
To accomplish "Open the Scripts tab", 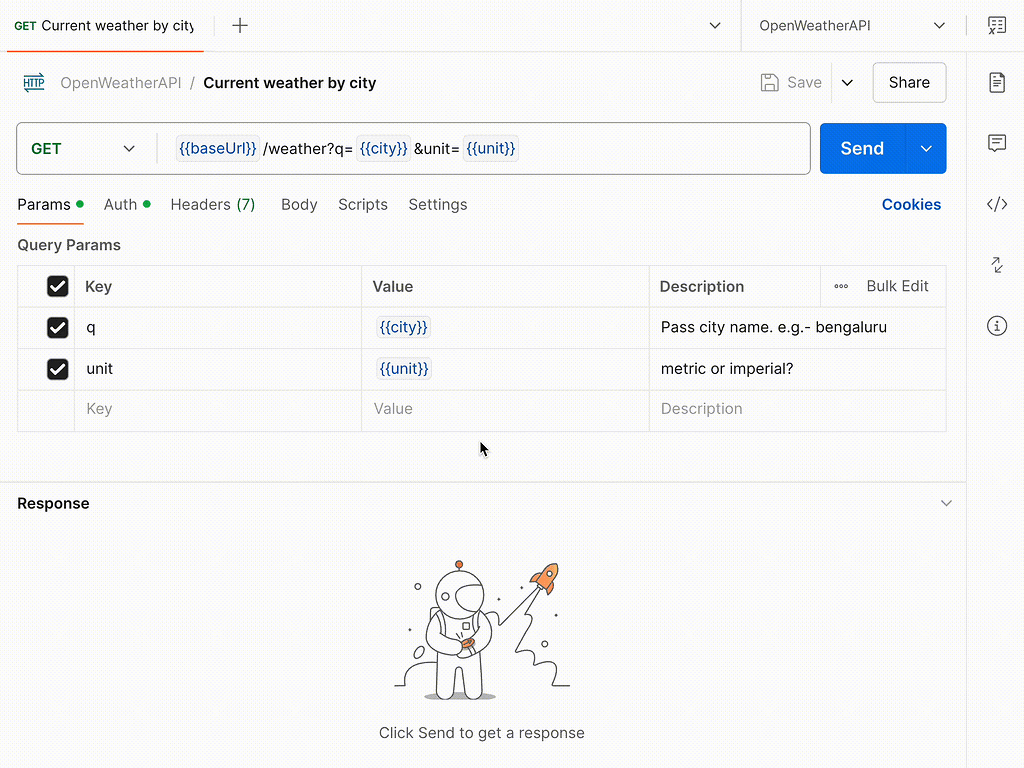I will tap(362, 204).
